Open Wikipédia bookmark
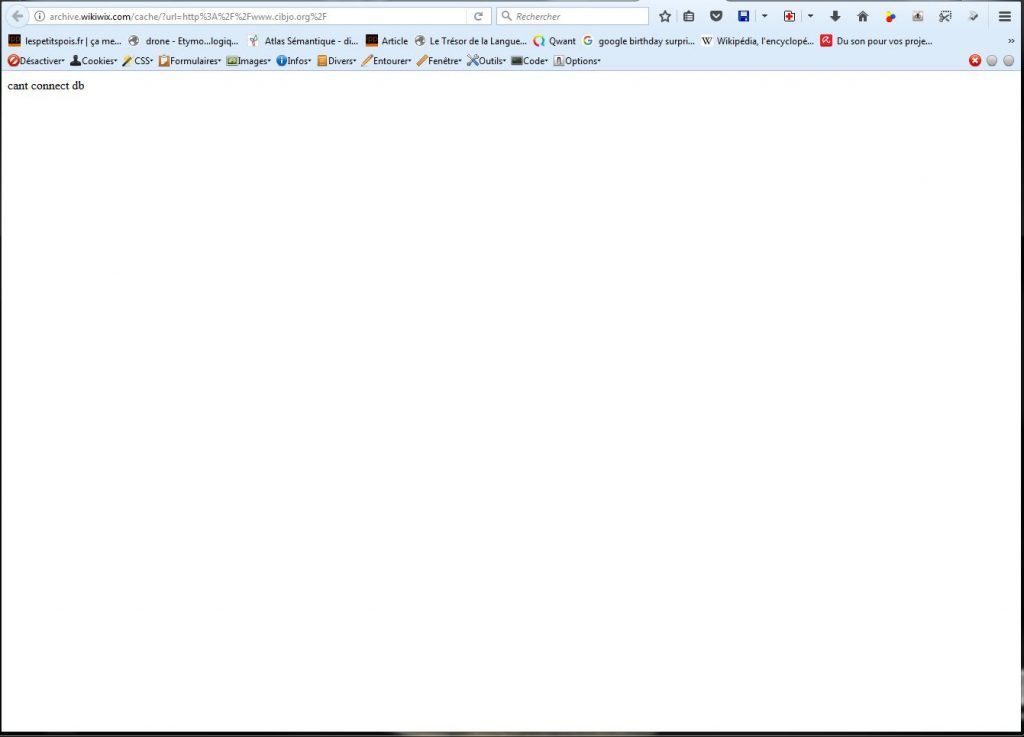Screen dimensions: 1024x737 coord(757,41)
